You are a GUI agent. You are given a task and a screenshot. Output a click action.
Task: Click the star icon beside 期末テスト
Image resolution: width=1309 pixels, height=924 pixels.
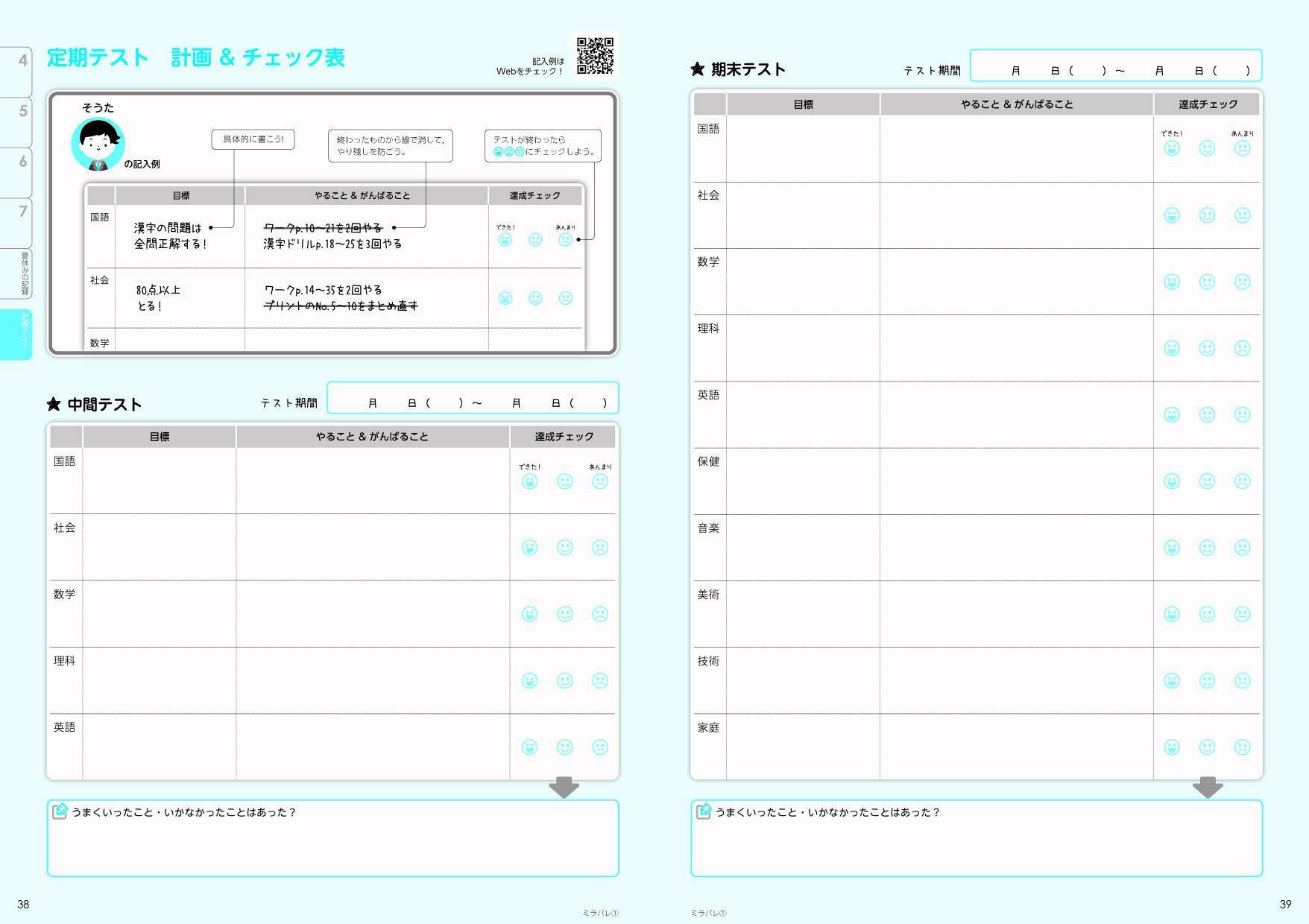[697, 69]
